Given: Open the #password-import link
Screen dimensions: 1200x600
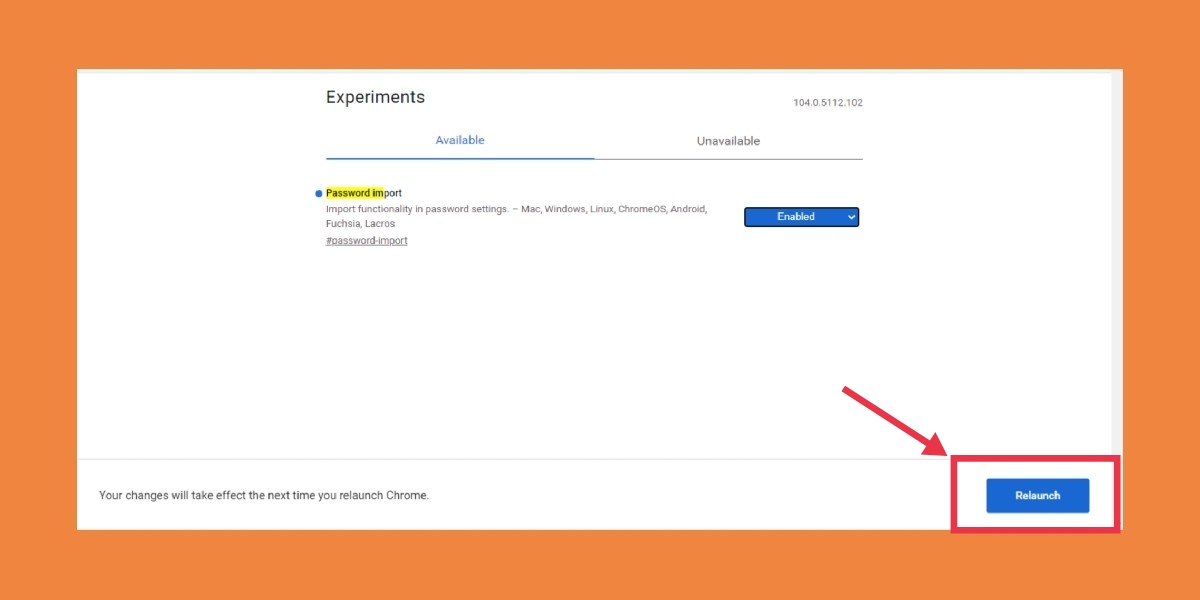Looking at the screenshot, I should click(x=366, y=240).
